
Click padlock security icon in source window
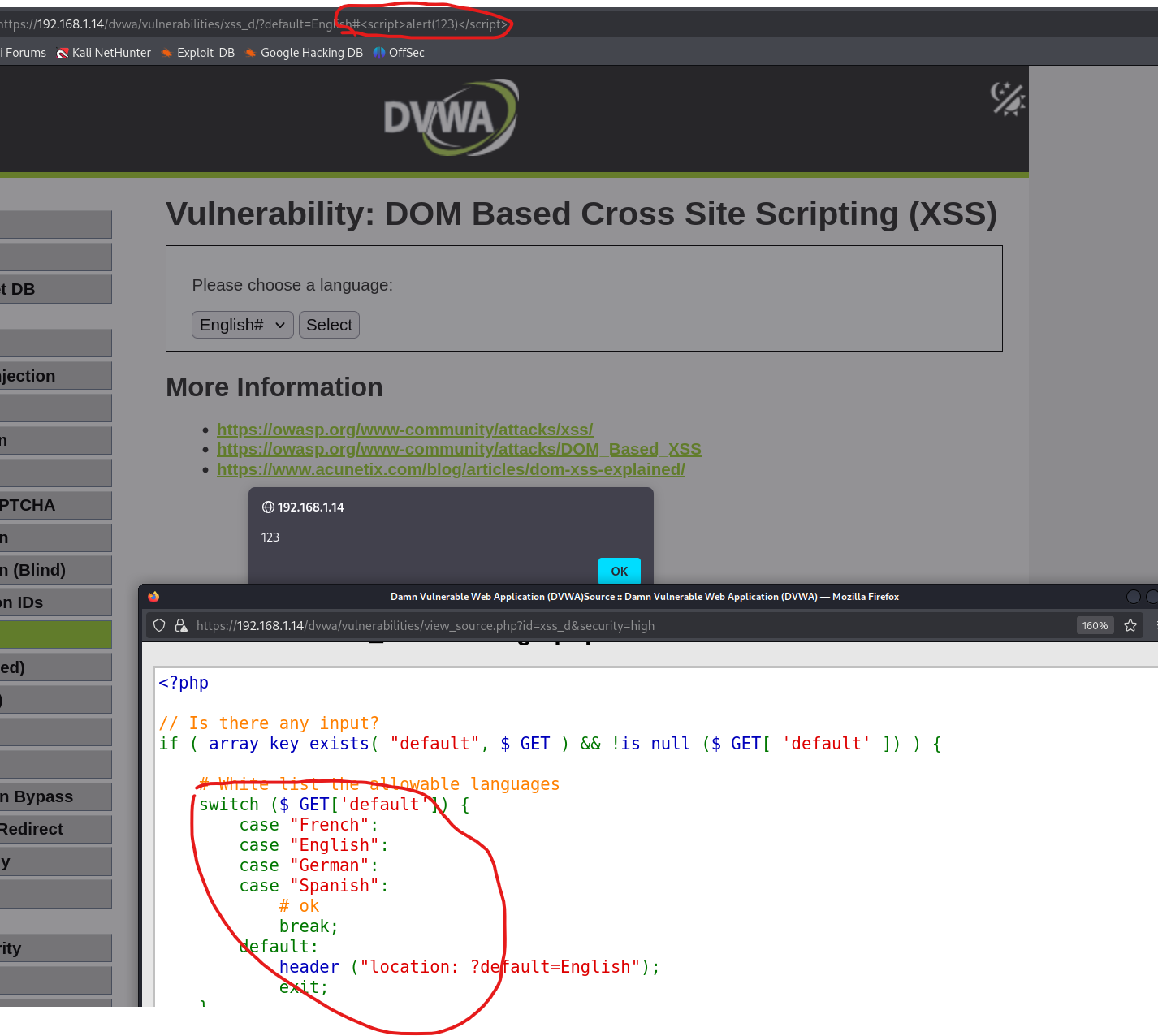pos(181,625)
